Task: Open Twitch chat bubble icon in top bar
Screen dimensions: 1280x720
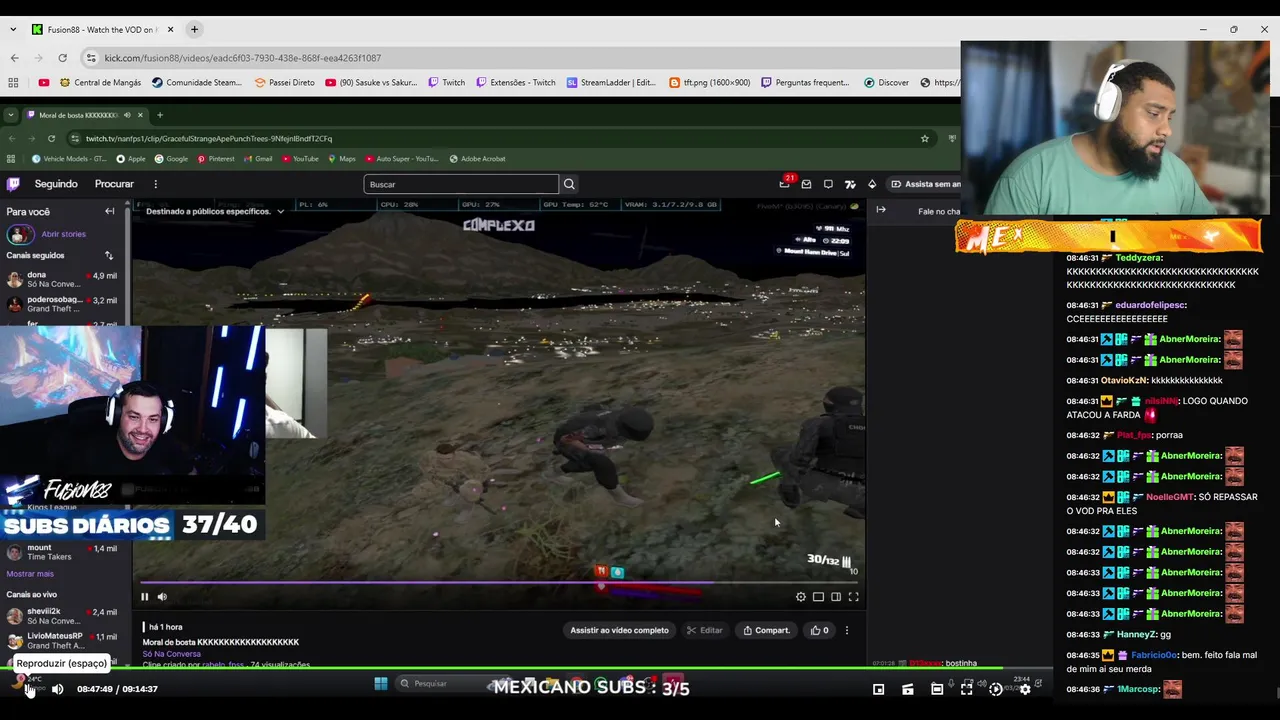Action: [x=828, y=184]
